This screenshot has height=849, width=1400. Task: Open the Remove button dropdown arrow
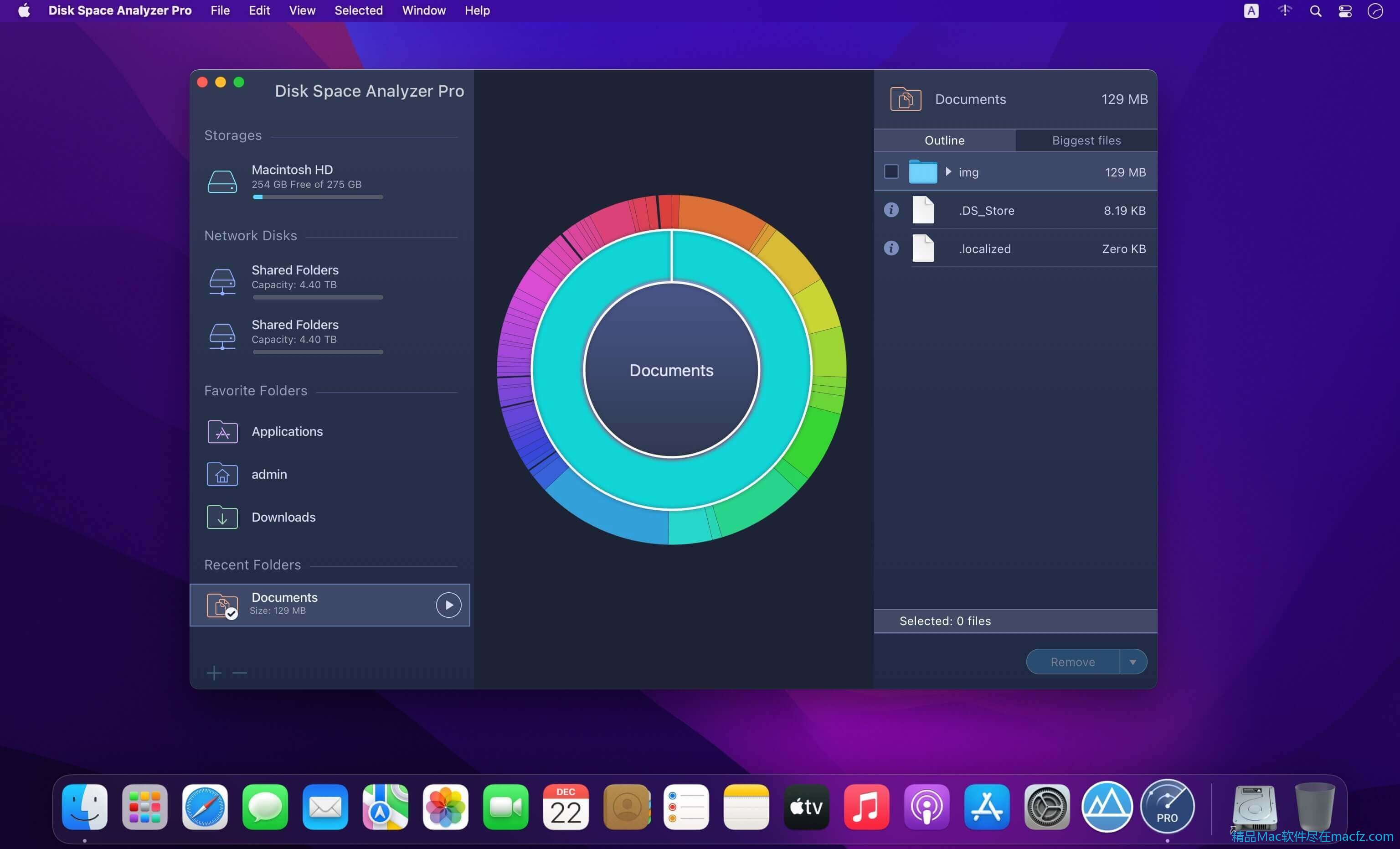tap(1133, 662)
